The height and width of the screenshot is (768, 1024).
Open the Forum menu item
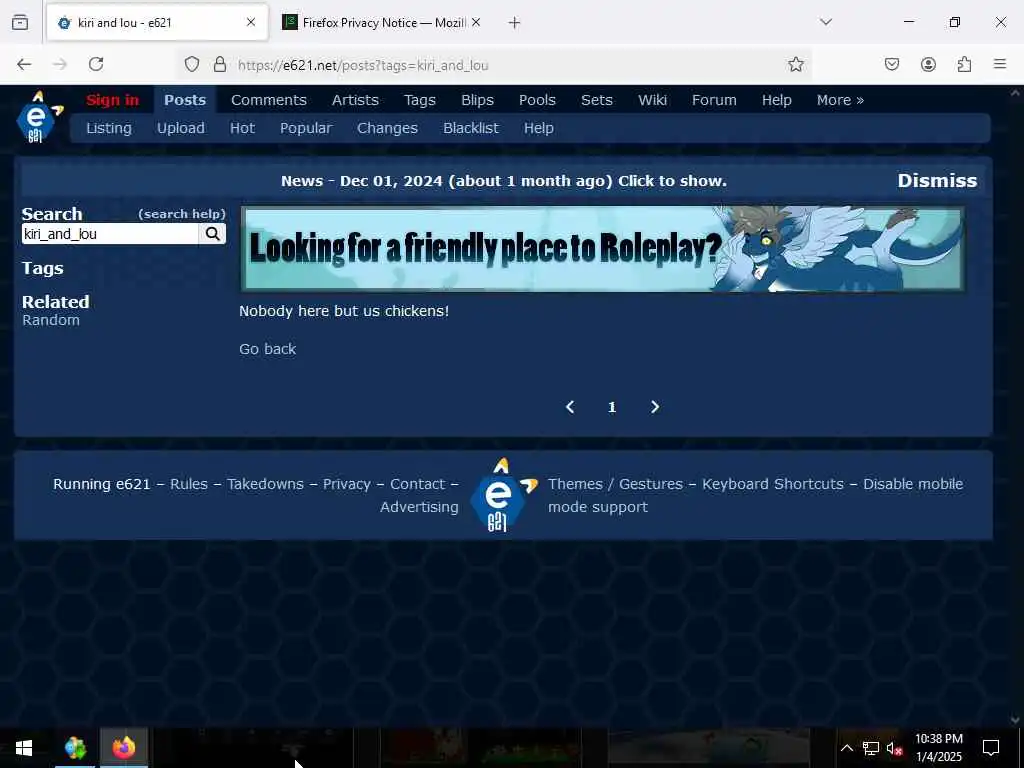[714, 100]
